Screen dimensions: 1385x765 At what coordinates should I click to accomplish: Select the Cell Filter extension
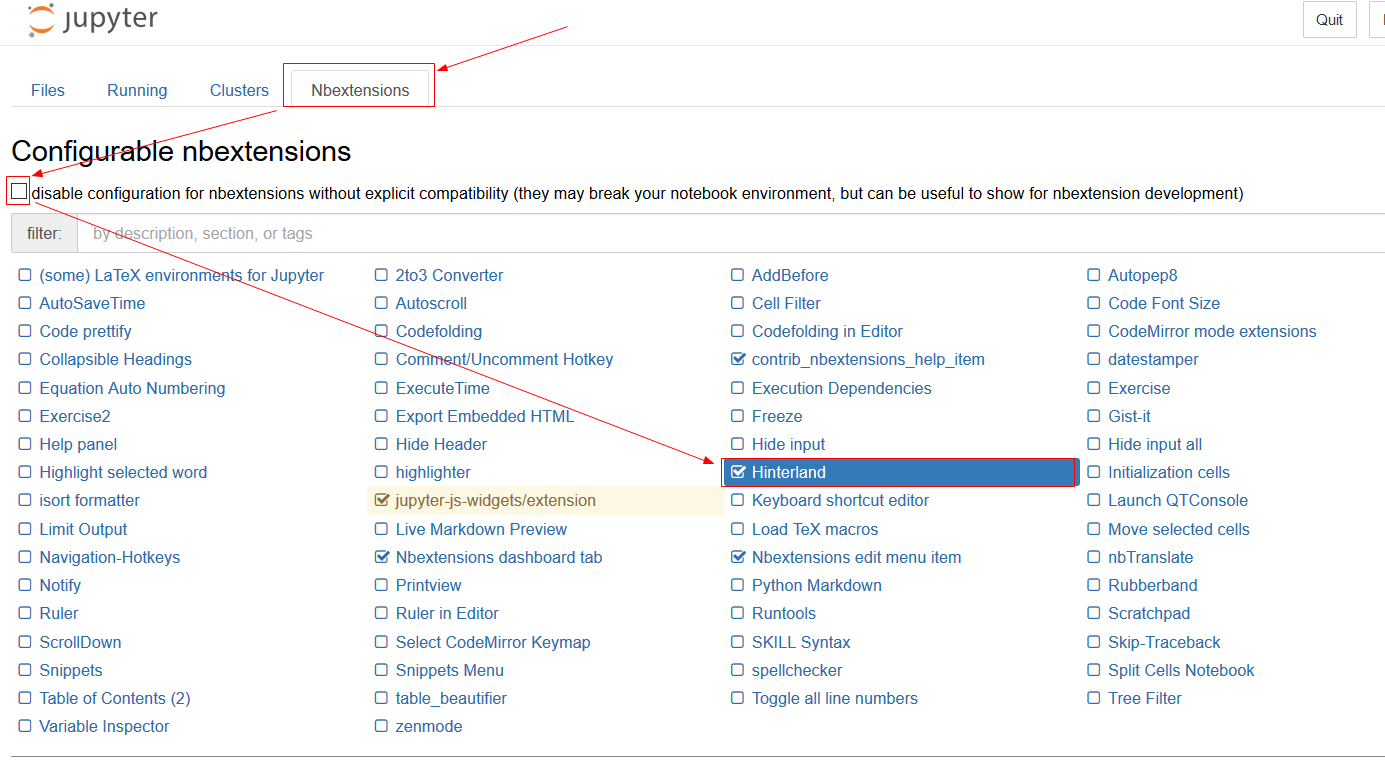tap(786, 303)
